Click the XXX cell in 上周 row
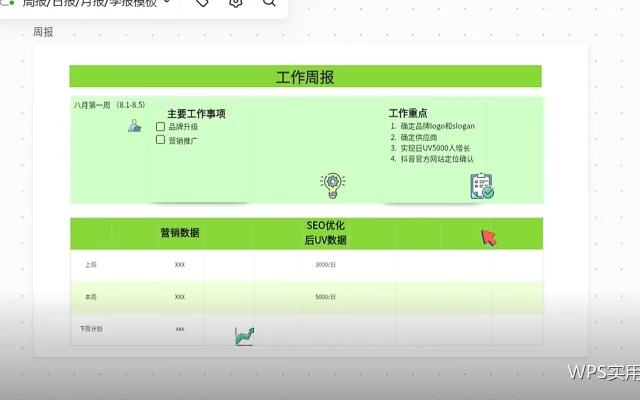Screen dimensions: 640x400 coord(180,265)
